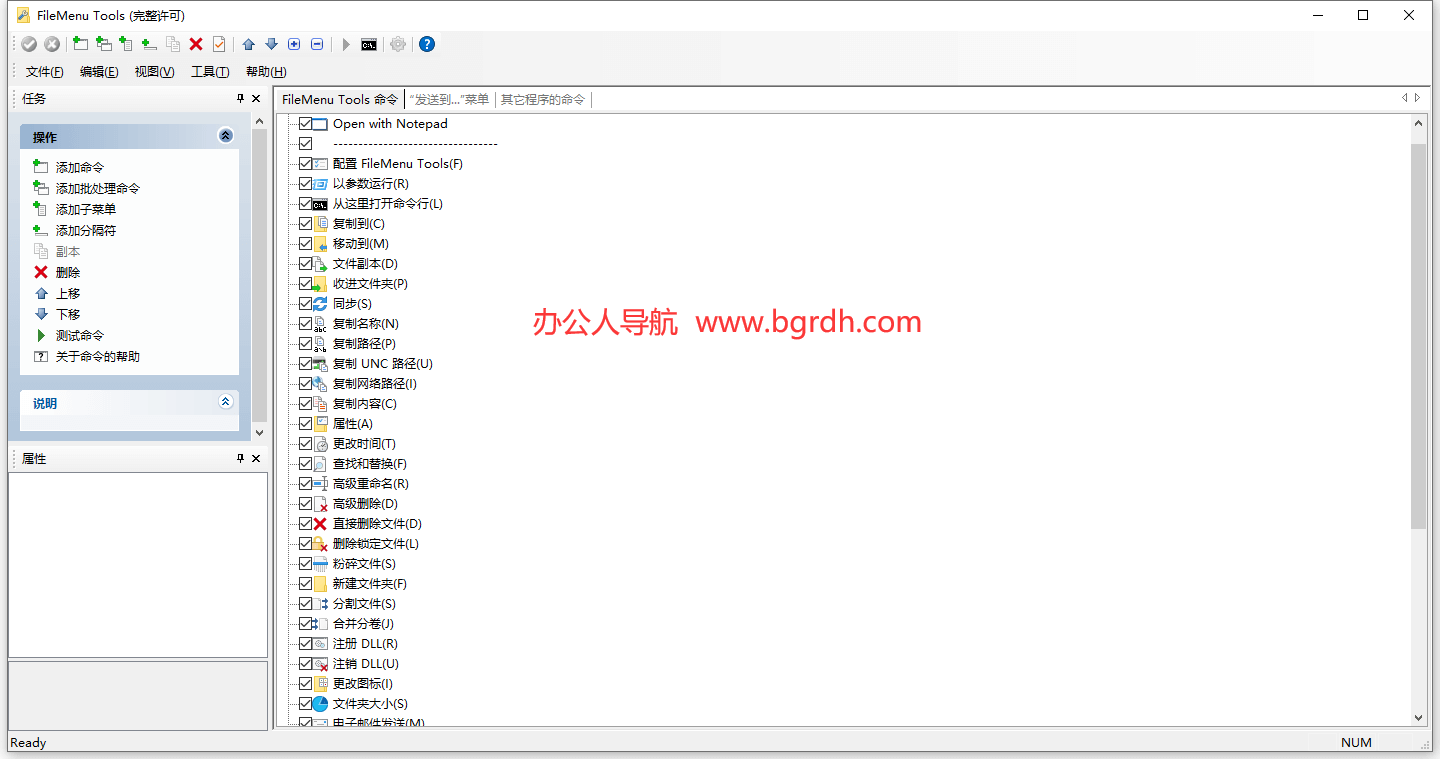The width and height of the screenshot is (1440, 759).
Task: Click the run command arrow toolbar icon
Action: [345, 44]
